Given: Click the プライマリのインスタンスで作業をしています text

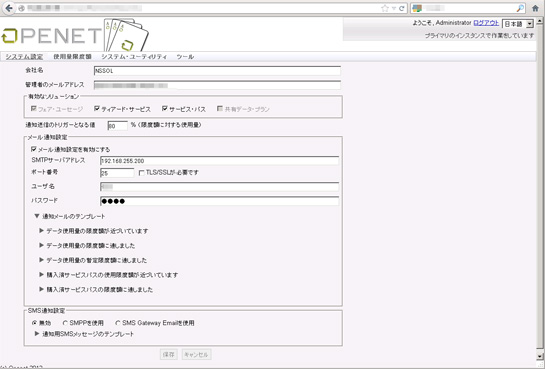Looking at the screenshot, I should (479, 35).
